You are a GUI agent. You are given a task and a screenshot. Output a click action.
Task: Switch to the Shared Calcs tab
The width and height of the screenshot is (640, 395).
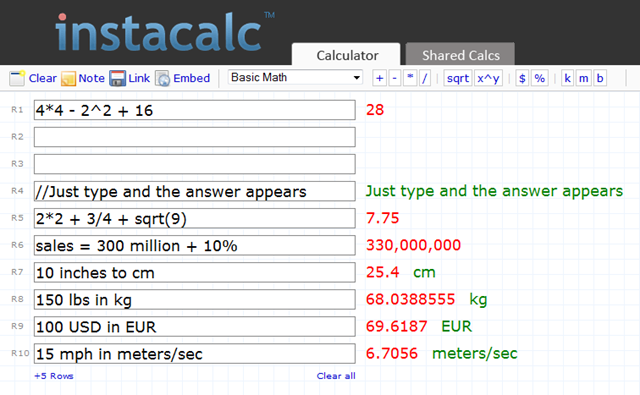460,55
